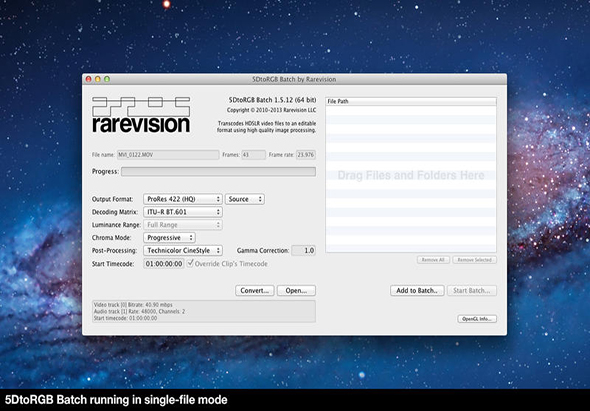
Task: Click the Gamma Correction label
Action: [263, 250]
